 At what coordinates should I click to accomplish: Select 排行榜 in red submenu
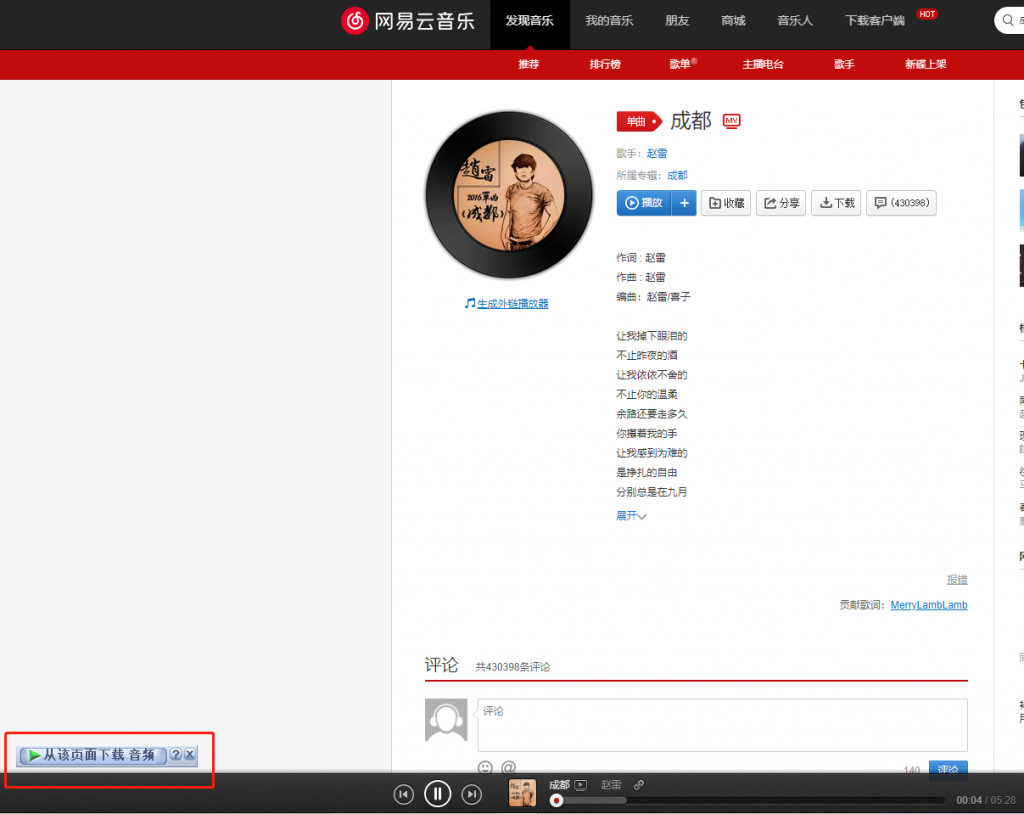(x=605, y=64)
